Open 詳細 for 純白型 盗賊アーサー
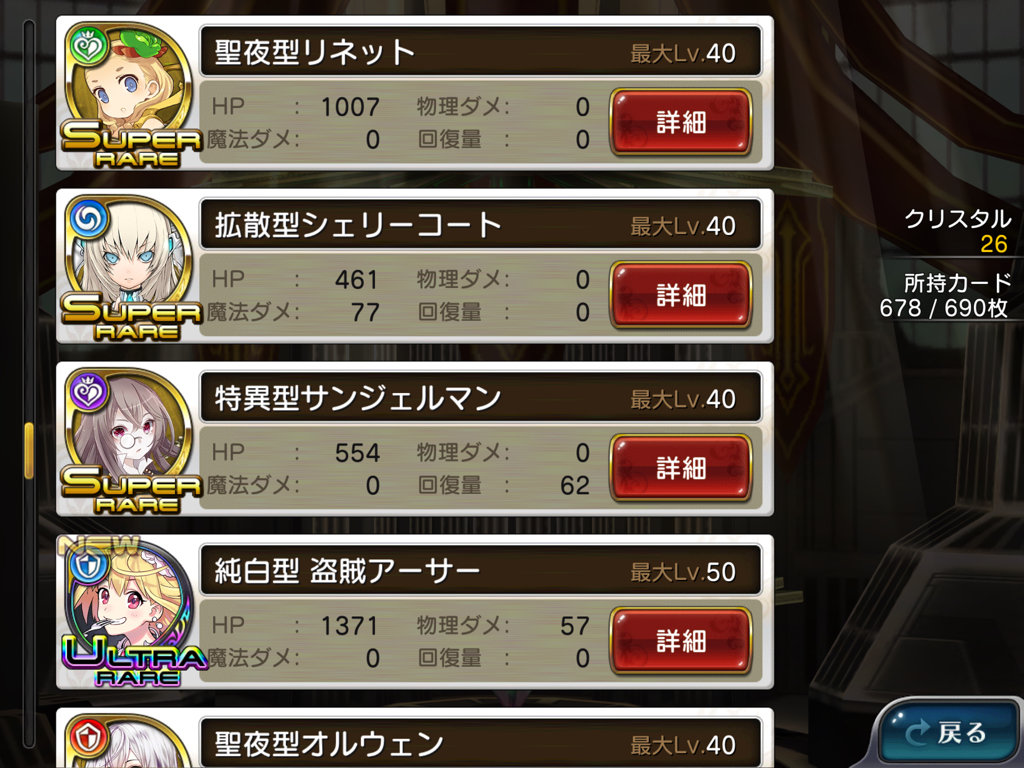 tap(680, 641)
